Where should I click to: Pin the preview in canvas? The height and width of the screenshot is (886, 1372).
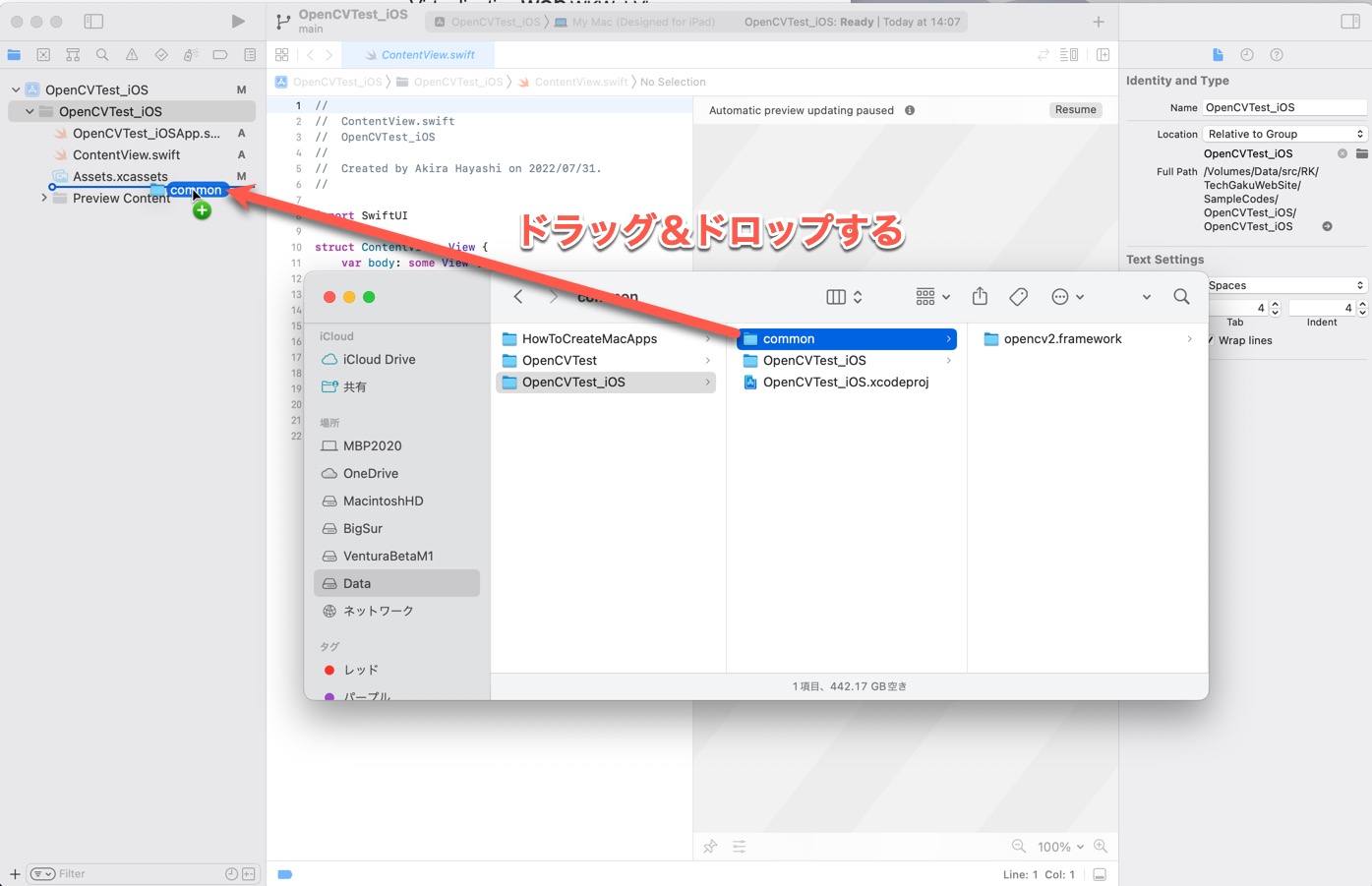pyautogui.click(x=710, y=847)
